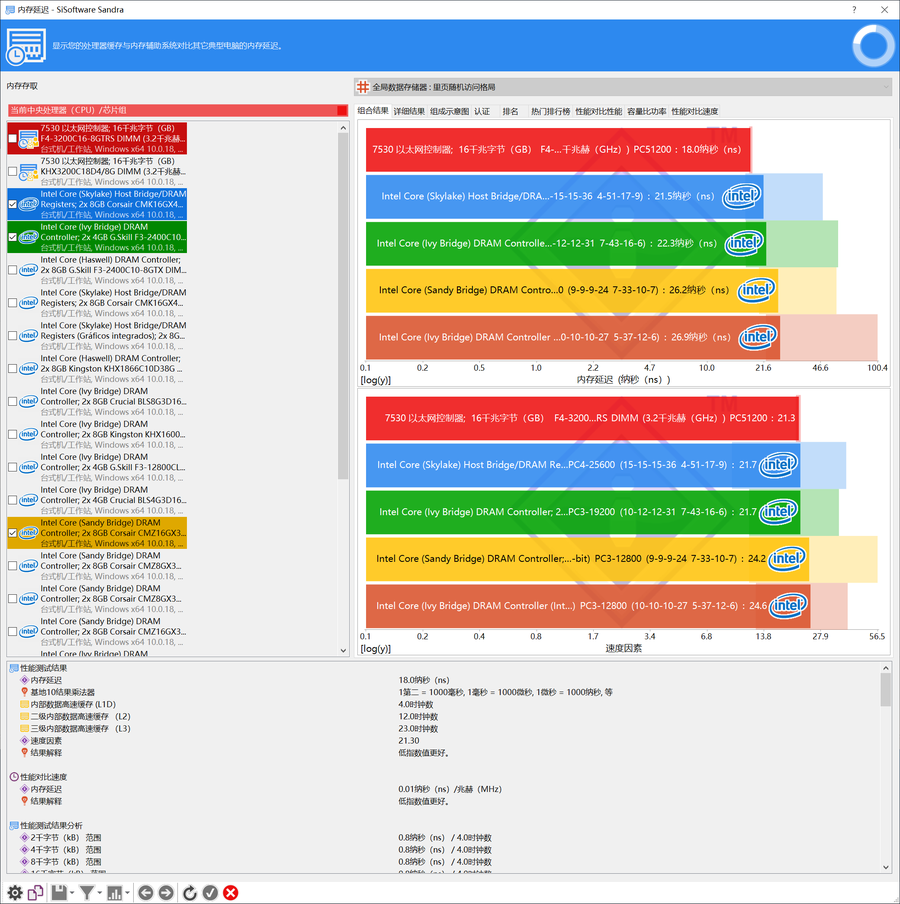Click the red hash icon beside 全局数据存储器
900x904 pixels.
tap(363, 87)
